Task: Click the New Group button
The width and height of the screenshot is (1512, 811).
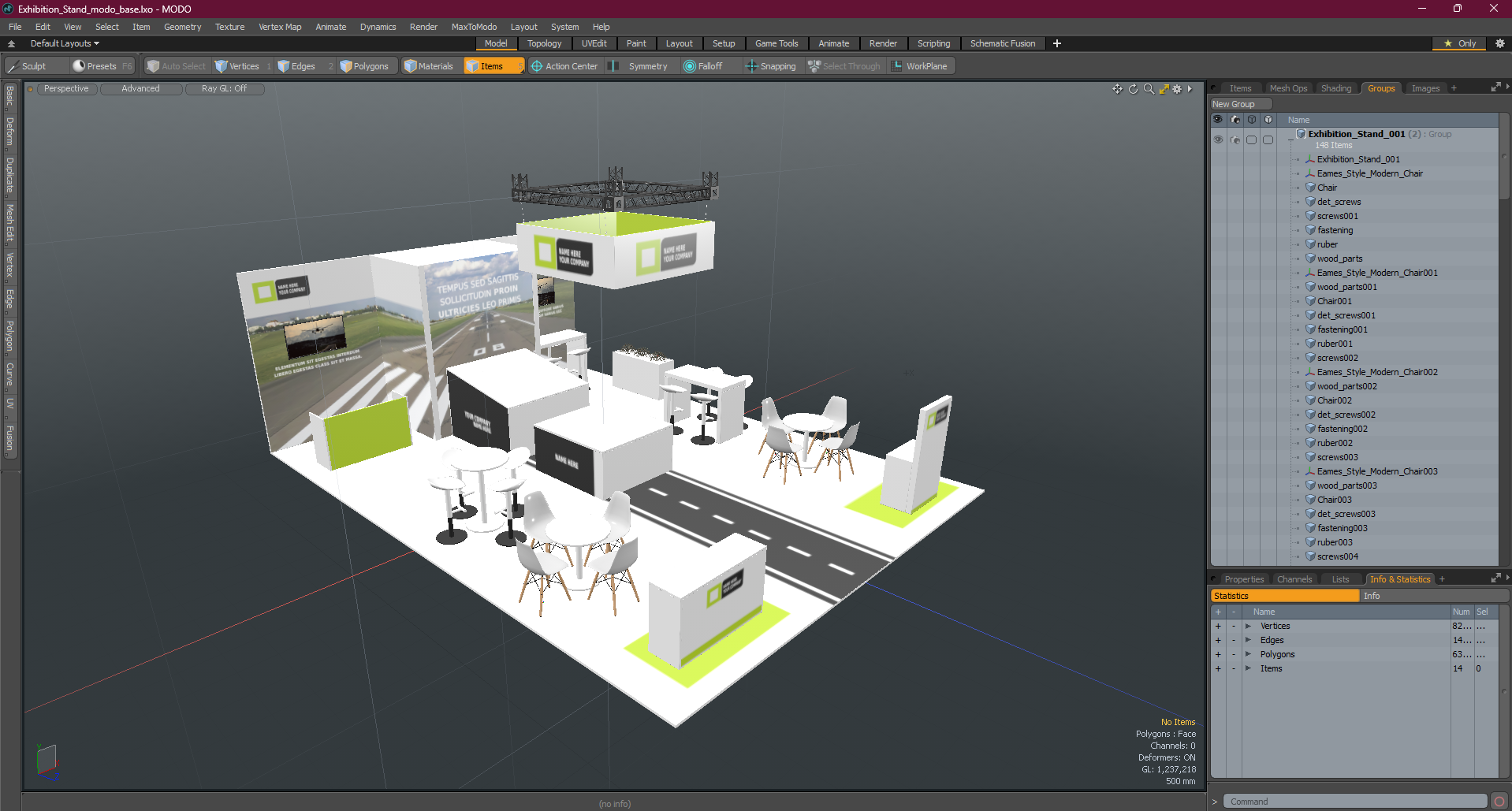Action: click(1240, 104)
